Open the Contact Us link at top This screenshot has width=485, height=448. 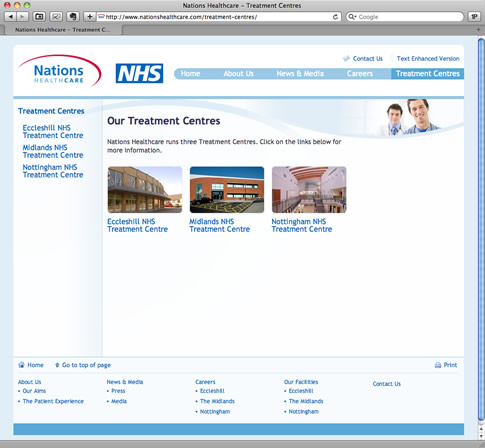368,59
